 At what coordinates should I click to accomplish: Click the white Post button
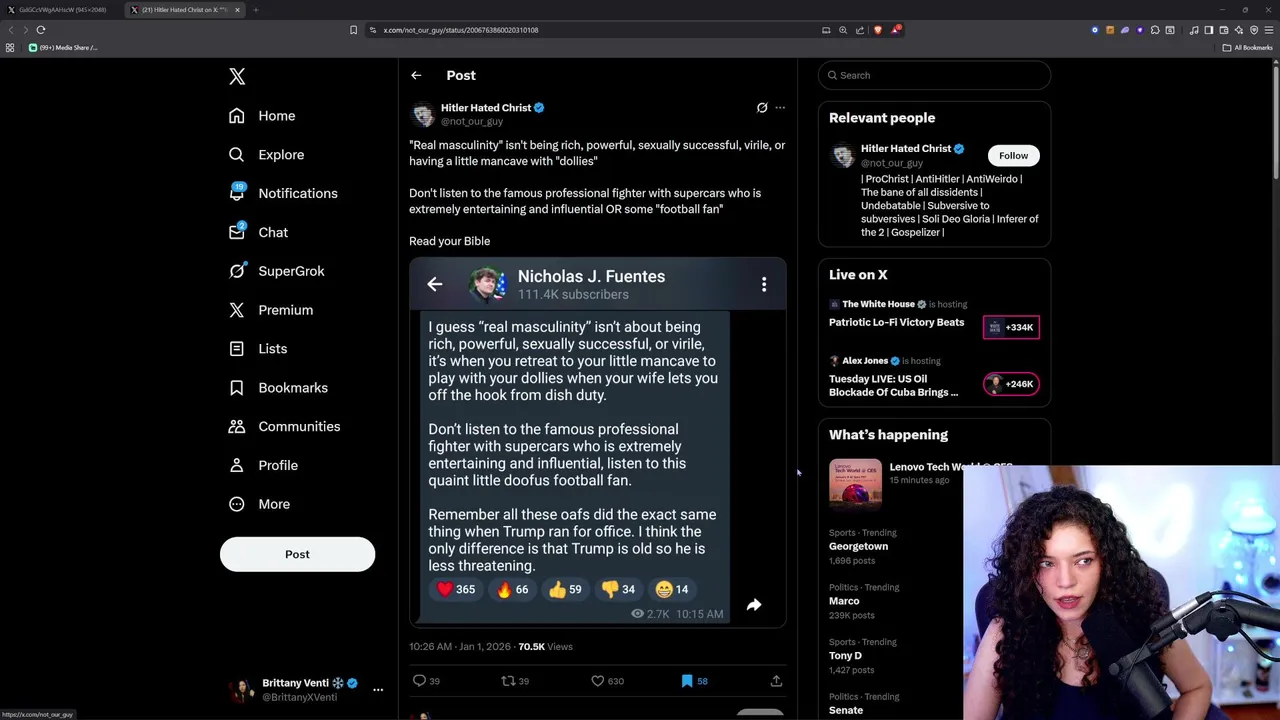[x=297, y=554]
